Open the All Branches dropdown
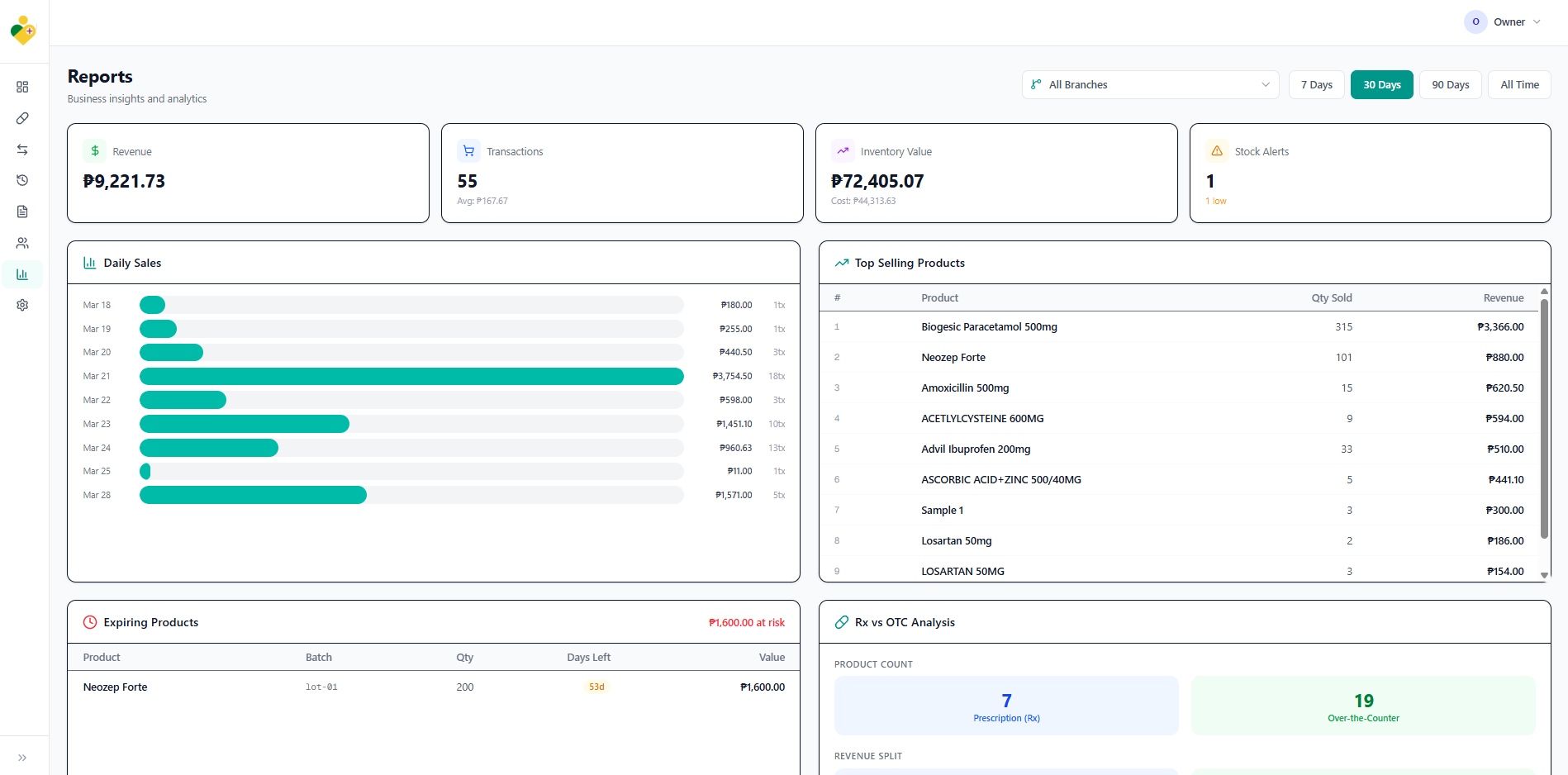This screenshot has width=1568, height=775. [x=1150, y=85]
